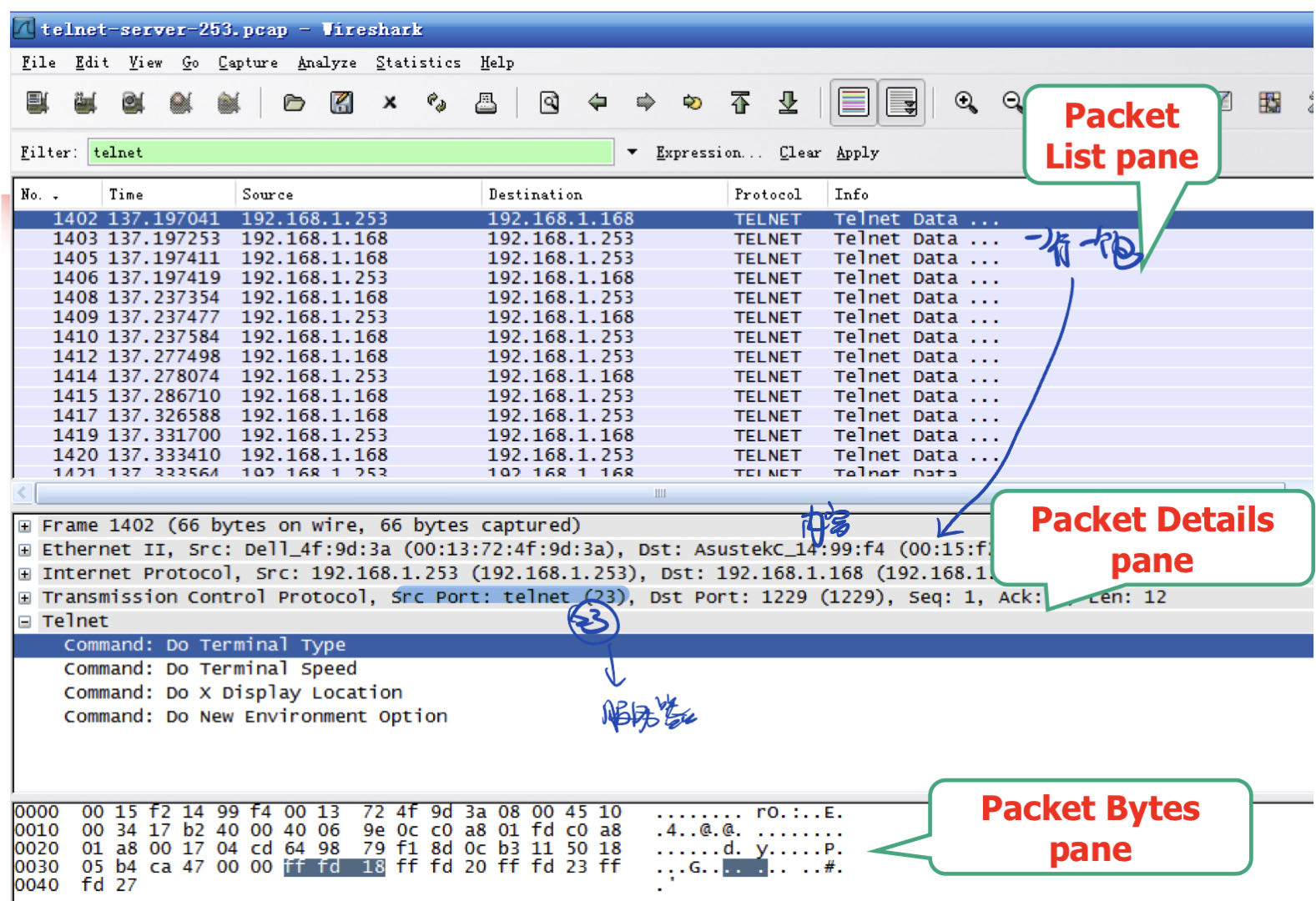Select packet 1420 in the packet list
The height and width of the screenshot is (901, 1316).
coord(663,456)
